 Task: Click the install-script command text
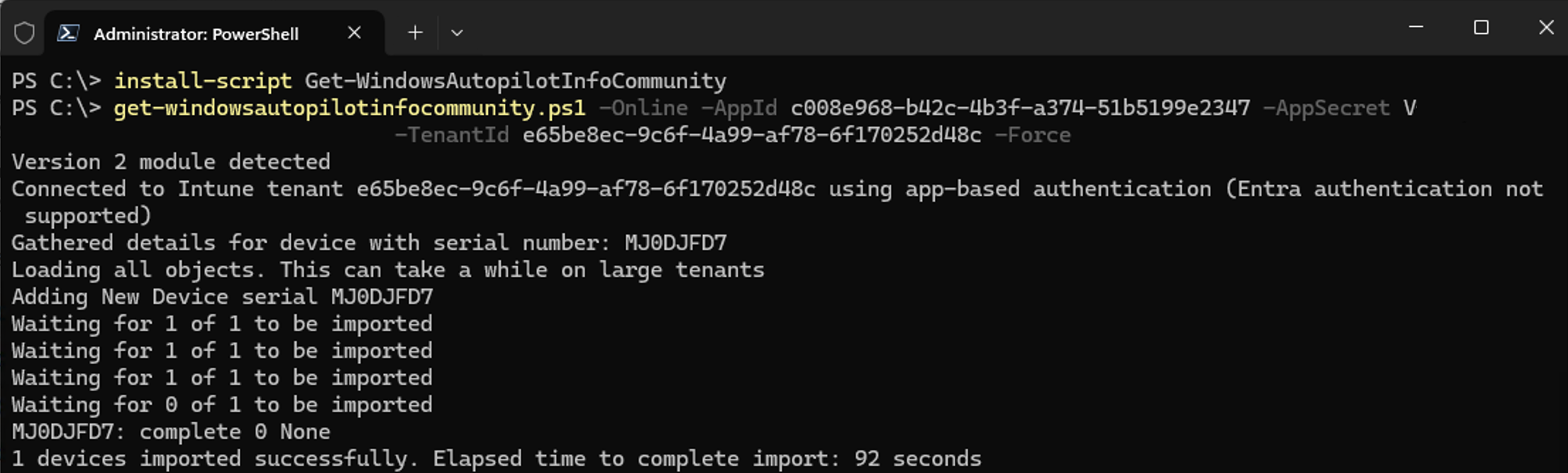(x=201, y=80)
